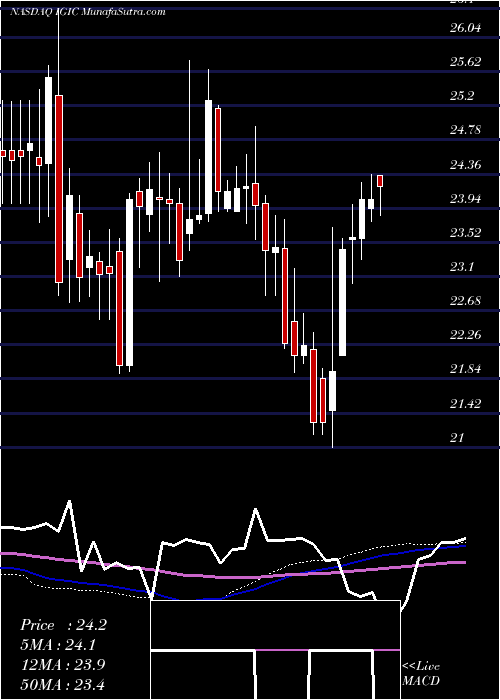This screenshot has width=500, height=700.
Task: Click the 50MA : 23.4 readout
Action: (62, 684)
